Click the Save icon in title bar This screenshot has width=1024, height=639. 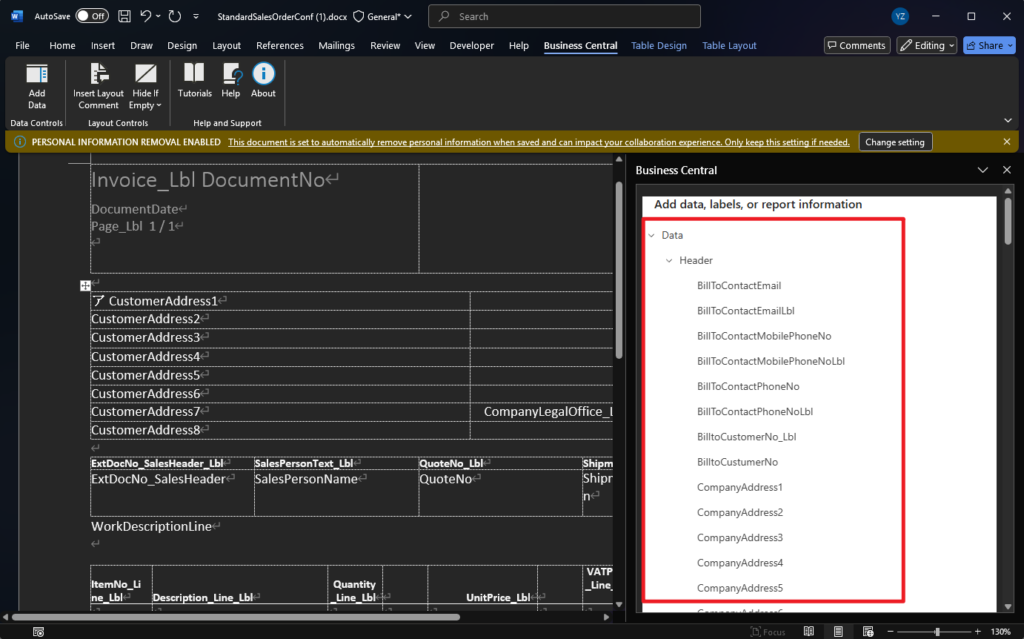tap(124, 16)
